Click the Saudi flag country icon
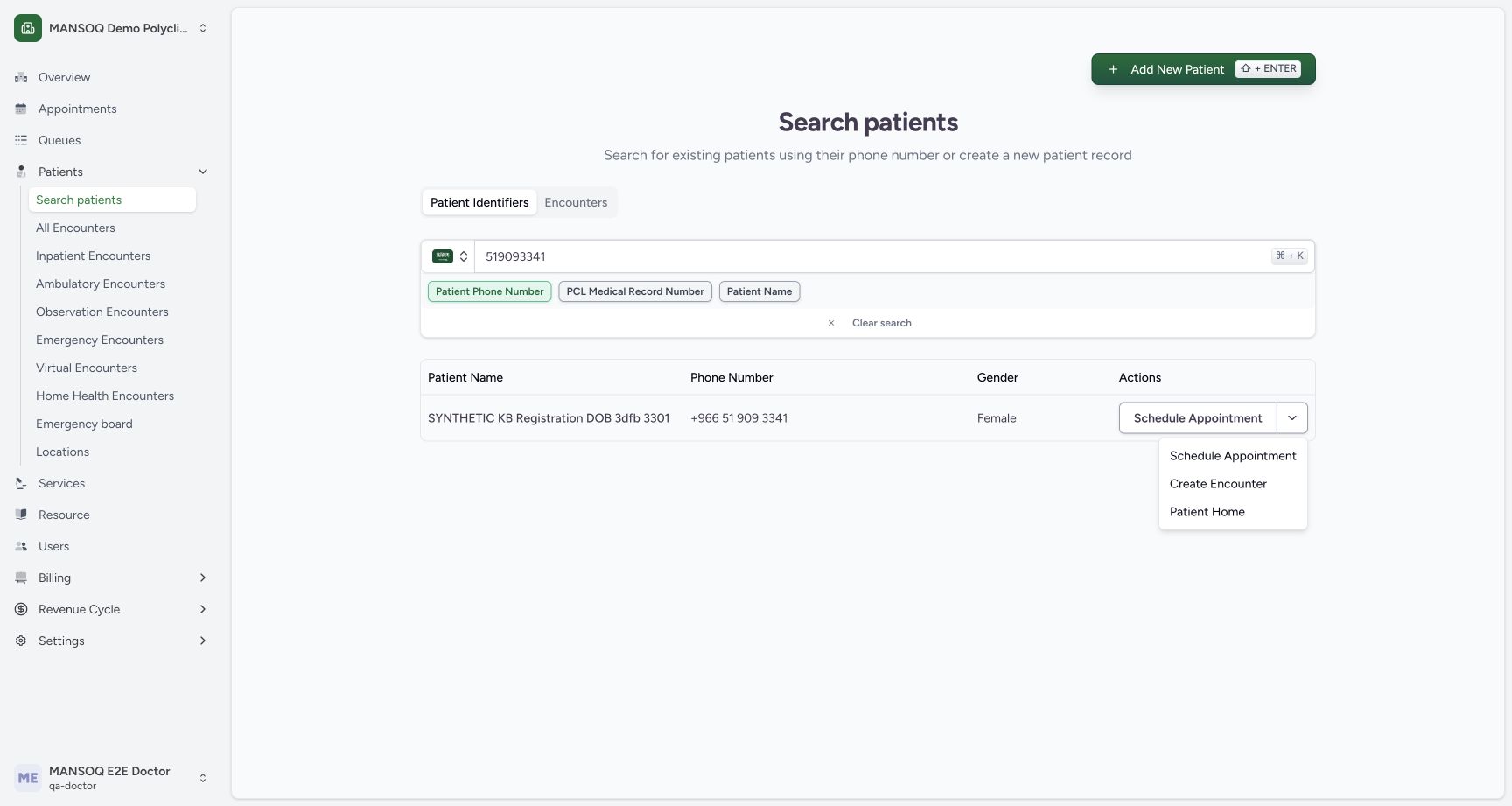Viewport: 1512px width, 806px height. 443,256
